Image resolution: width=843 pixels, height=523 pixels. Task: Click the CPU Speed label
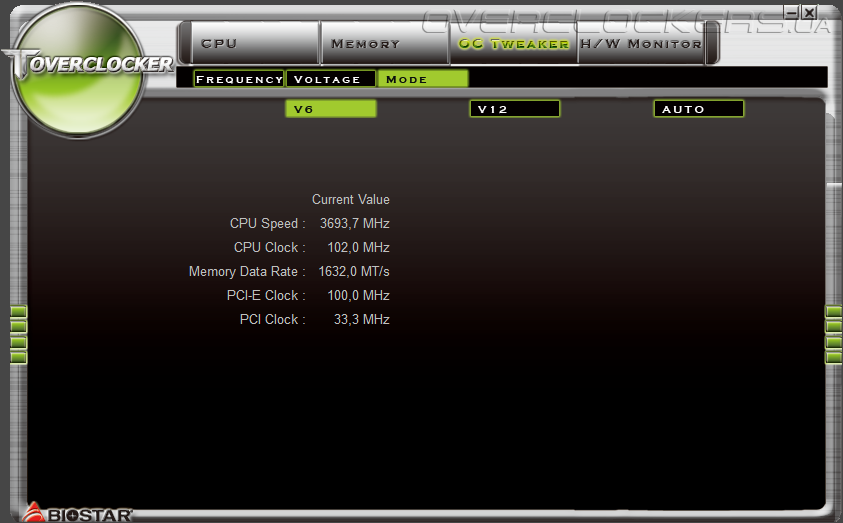pyautogui.click(x=267, y=223)
